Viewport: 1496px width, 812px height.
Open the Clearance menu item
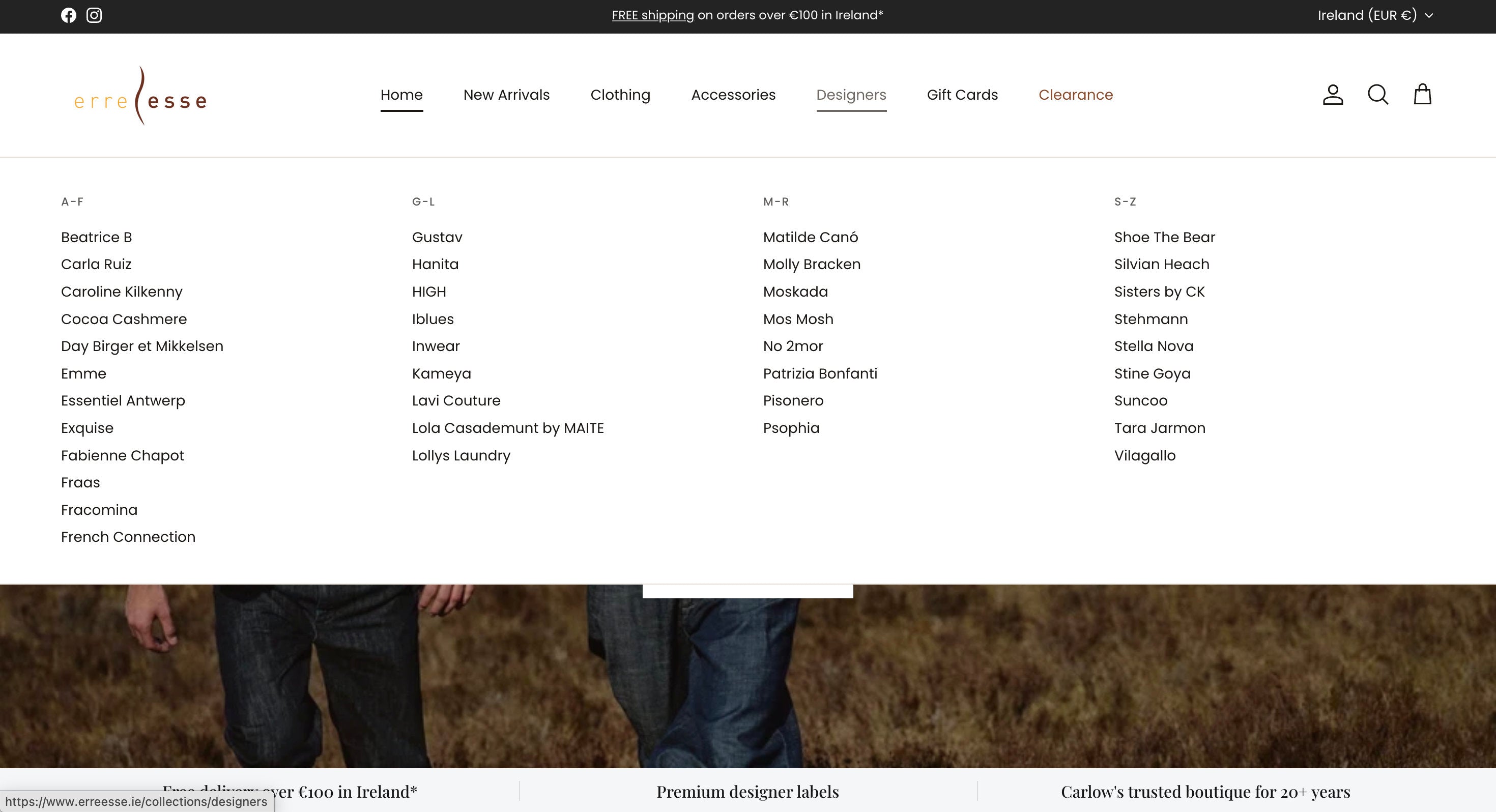point(1076,95)
